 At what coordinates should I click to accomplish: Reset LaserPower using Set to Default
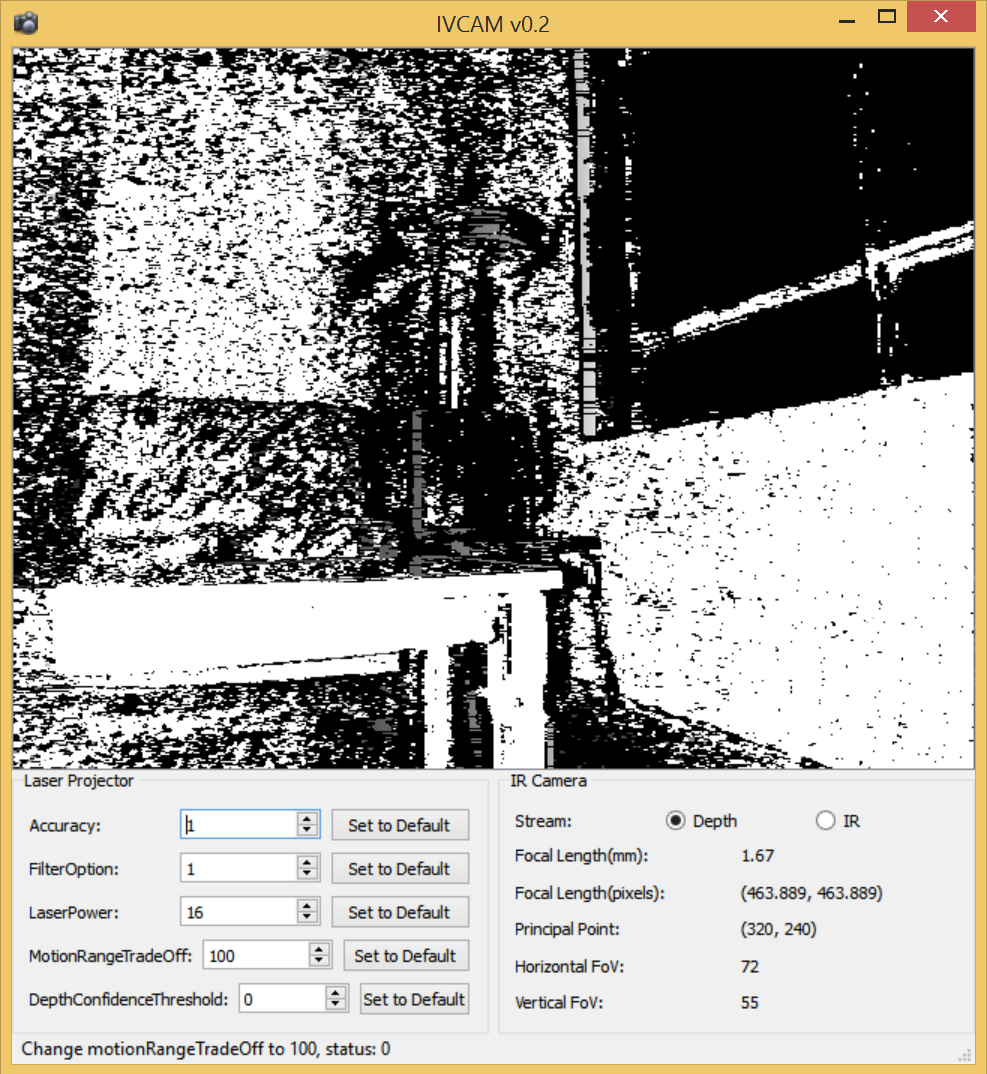coord(399,912)
